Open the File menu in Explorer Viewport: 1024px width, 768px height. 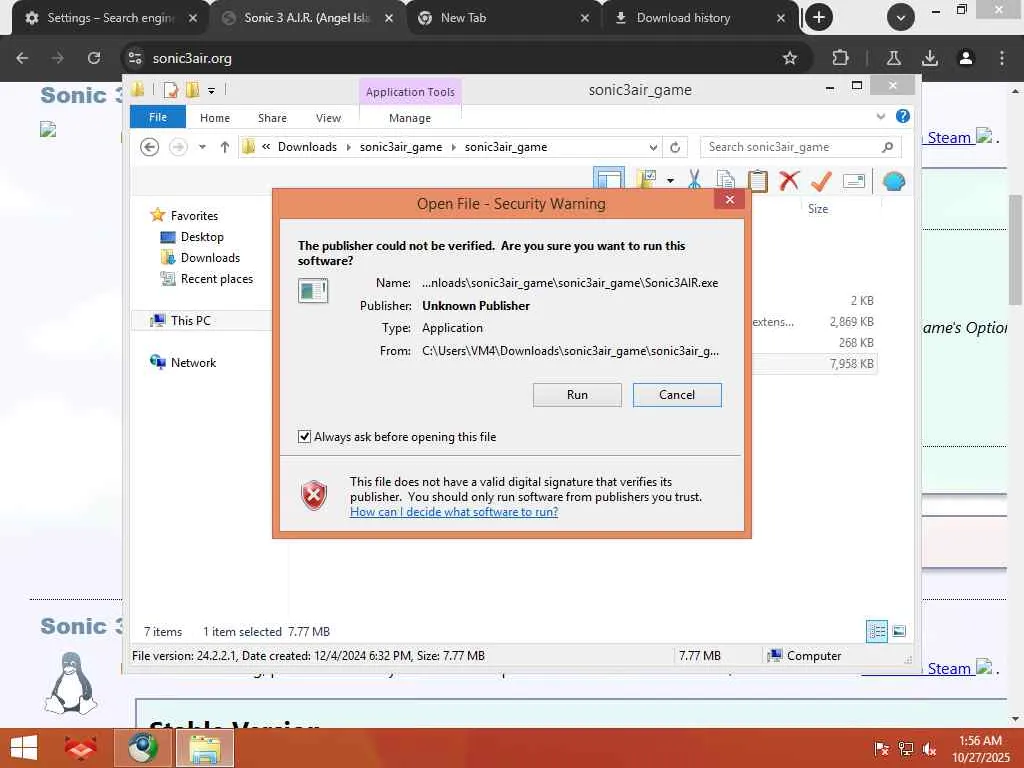157,118
